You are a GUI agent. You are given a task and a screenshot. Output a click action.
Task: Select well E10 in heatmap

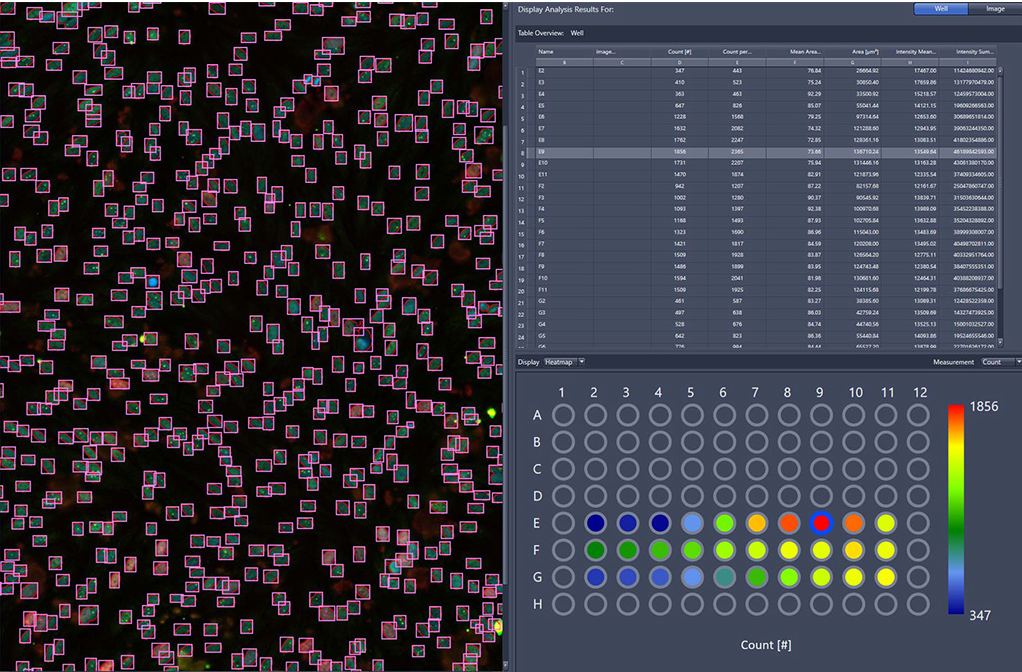tap(853, 523)
